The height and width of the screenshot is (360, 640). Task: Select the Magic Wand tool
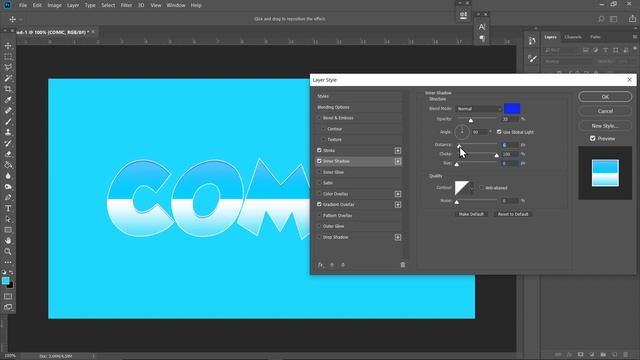8,78
